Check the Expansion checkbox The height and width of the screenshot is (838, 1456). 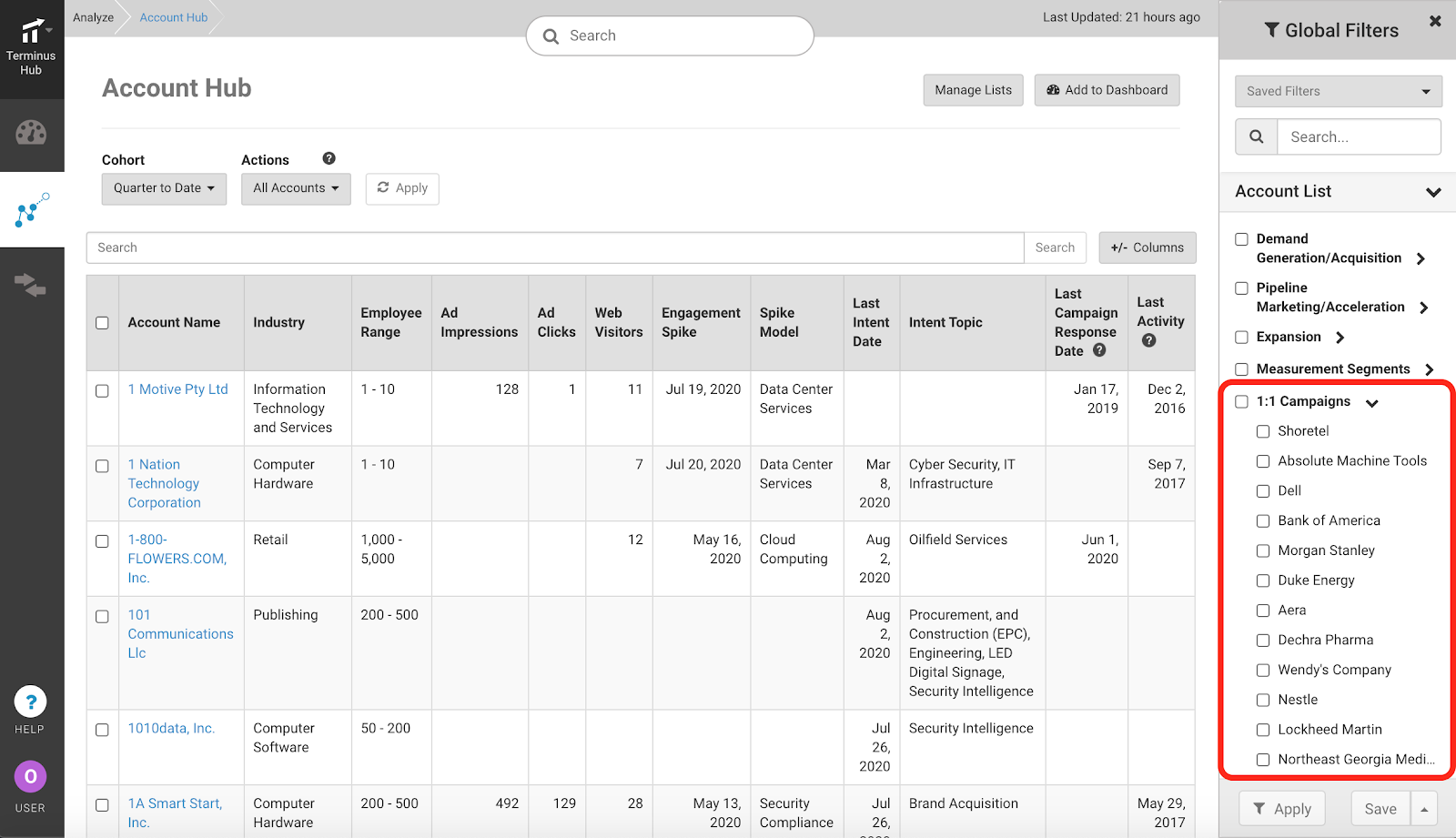point(1241,338)
